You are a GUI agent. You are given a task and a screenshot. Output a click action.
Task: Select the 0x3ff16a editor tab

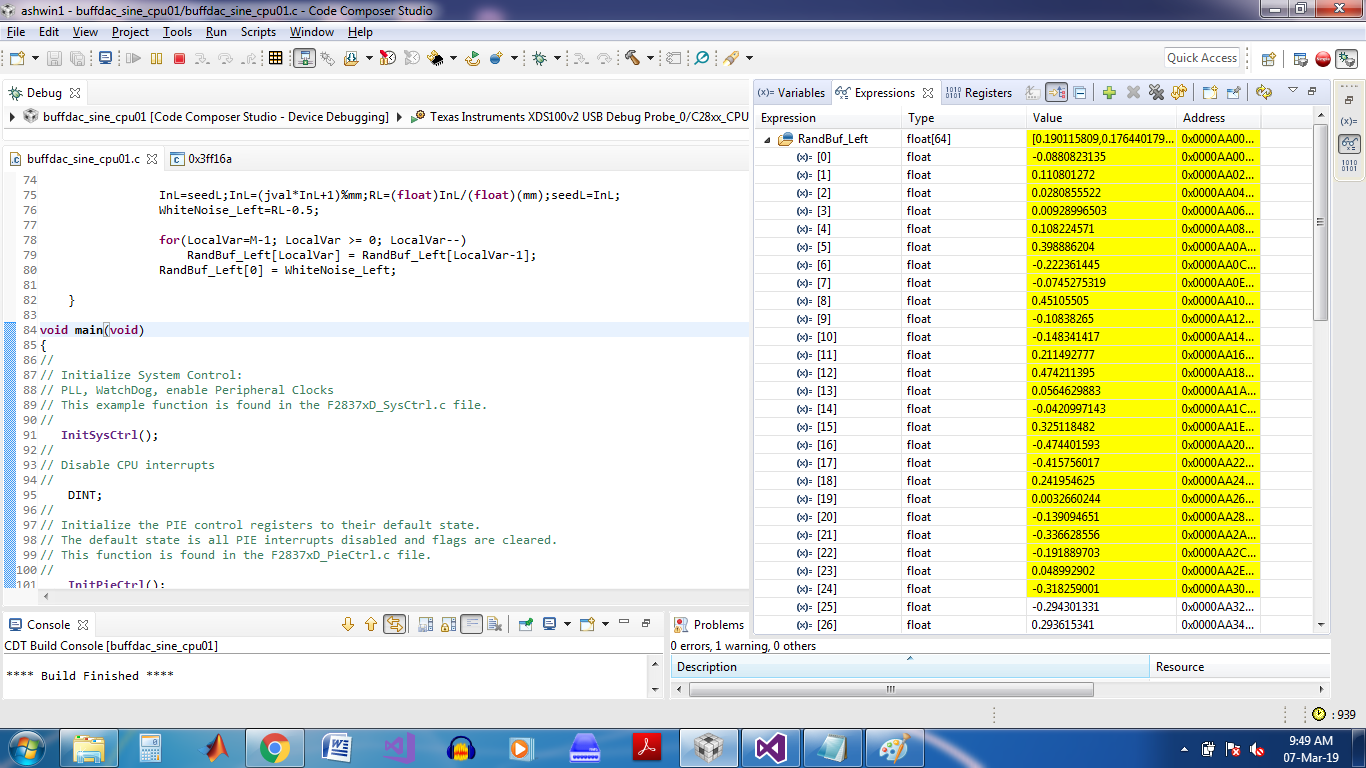tap(201, 159)
